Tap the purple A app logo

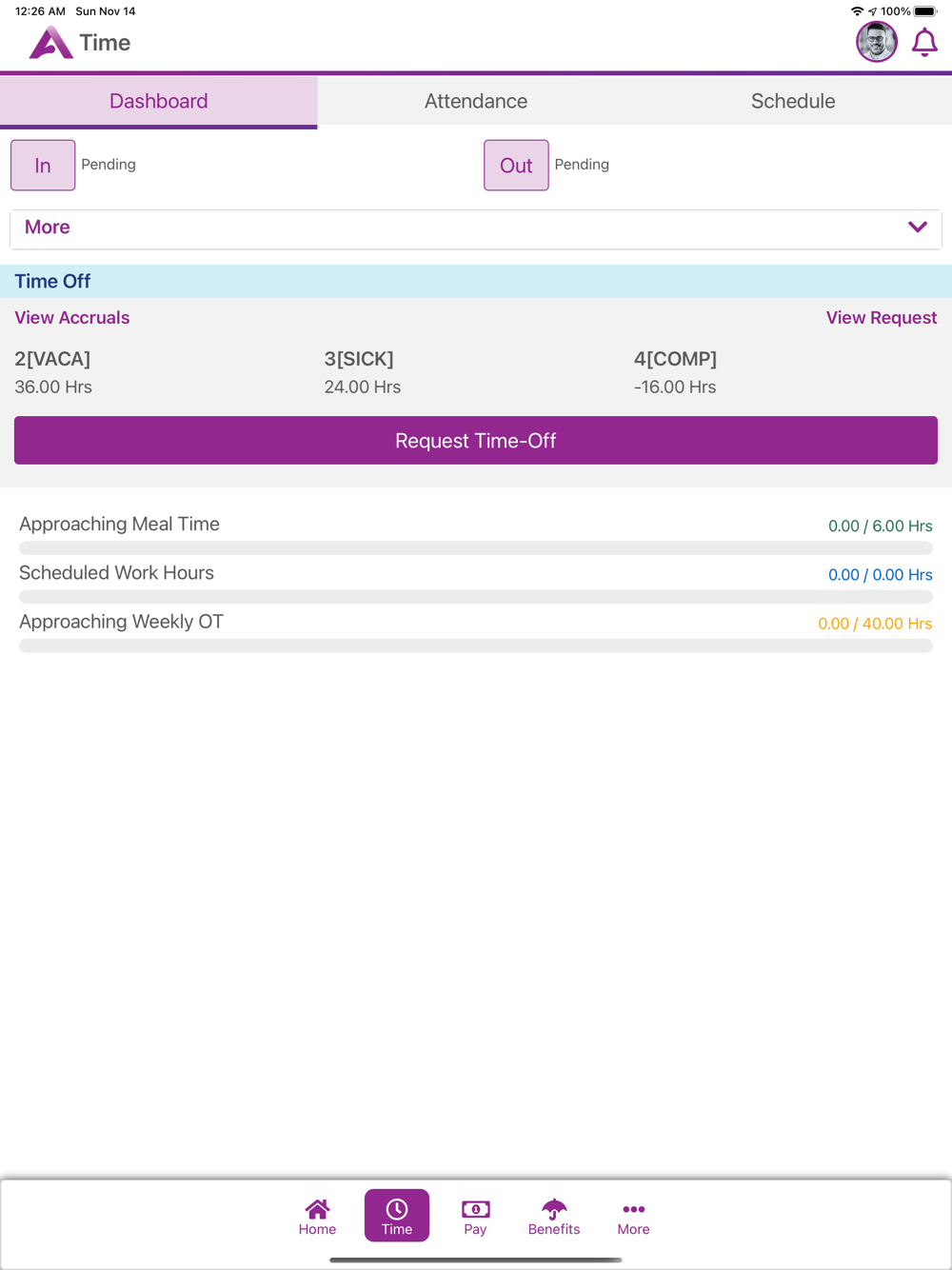[x=50, y=43]
